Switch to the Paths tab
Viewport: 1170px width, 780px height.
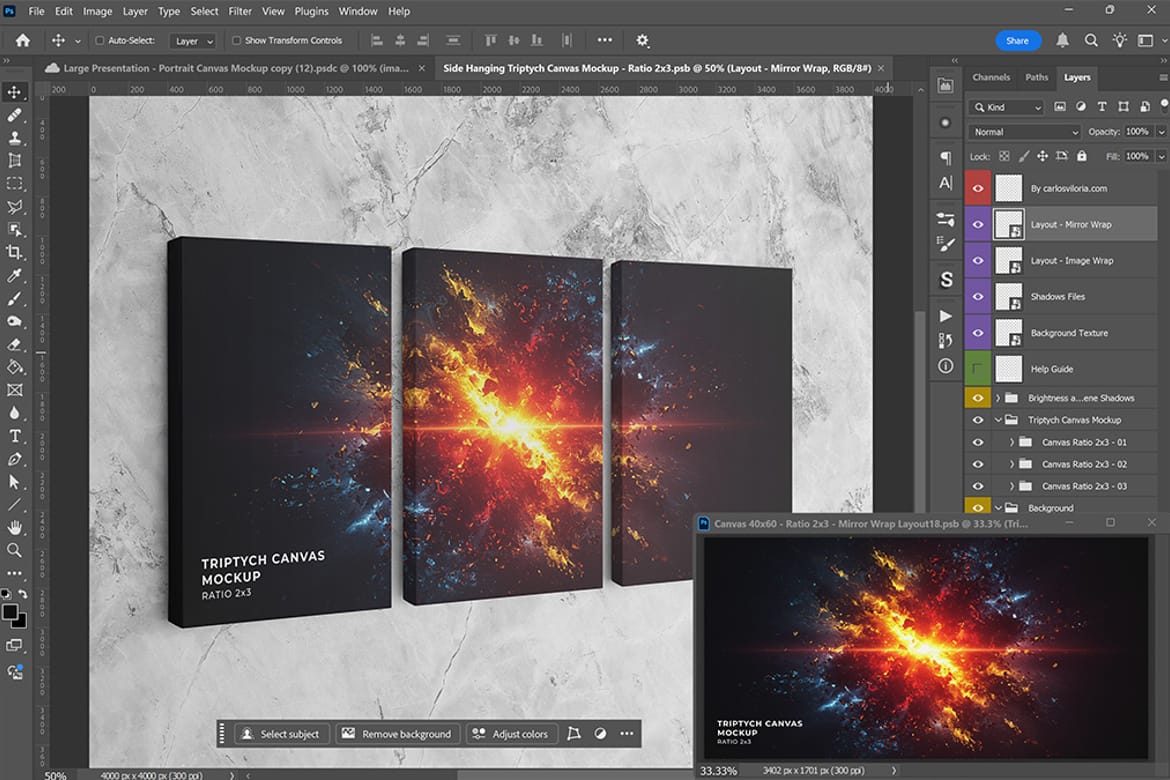(1036, 77)
